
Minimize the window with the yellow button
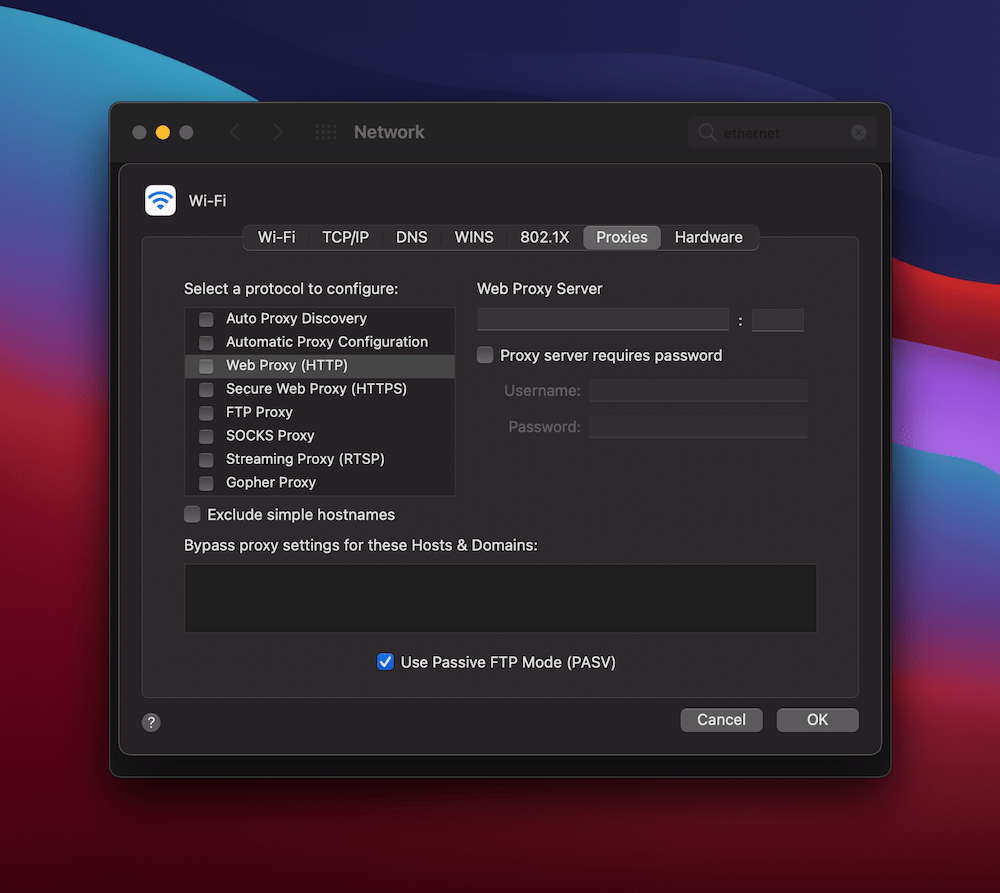click(163, 132)
